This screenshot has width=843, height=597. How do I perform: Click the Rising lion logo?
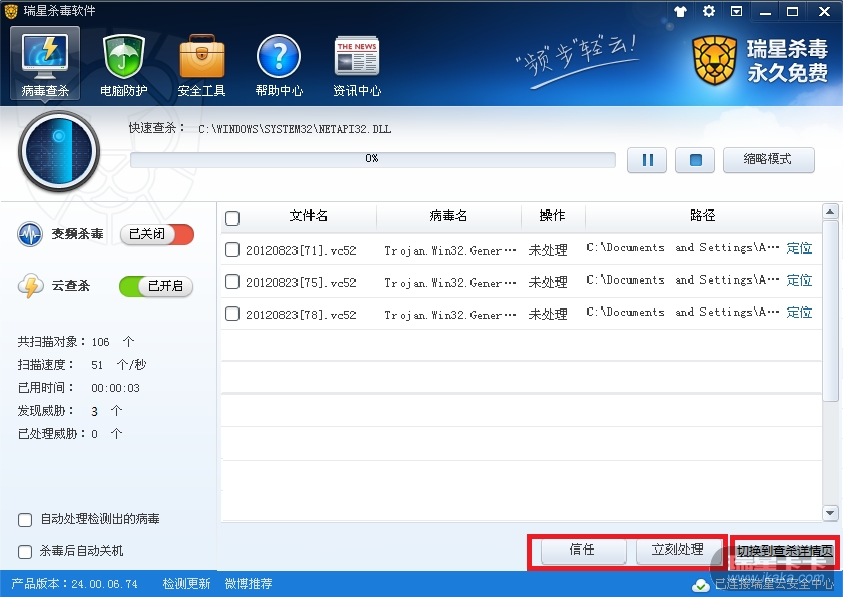click(715, 61)
